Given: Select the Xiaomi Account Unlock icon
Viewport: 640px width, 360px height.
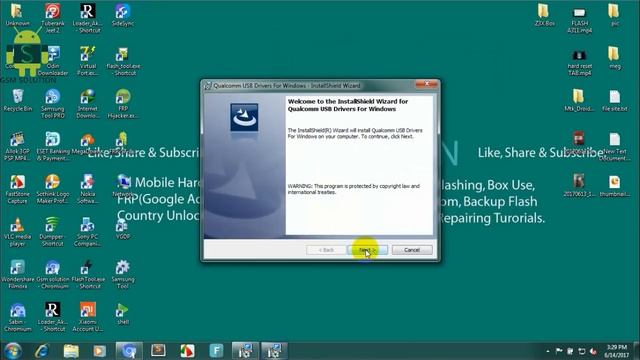Looking at the screenshot, I should pyautogui.click(x=88, y=318).
